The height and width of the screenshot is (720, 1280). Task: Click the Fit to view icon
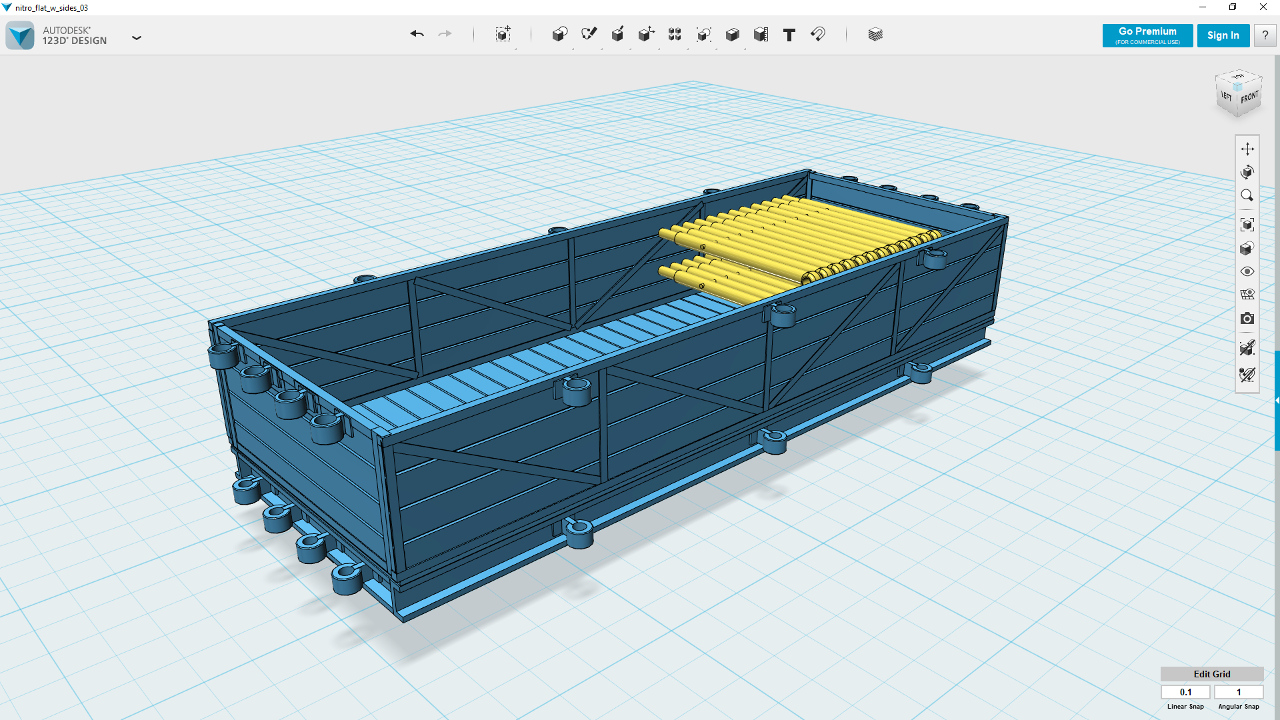[x=1247, y=224]
